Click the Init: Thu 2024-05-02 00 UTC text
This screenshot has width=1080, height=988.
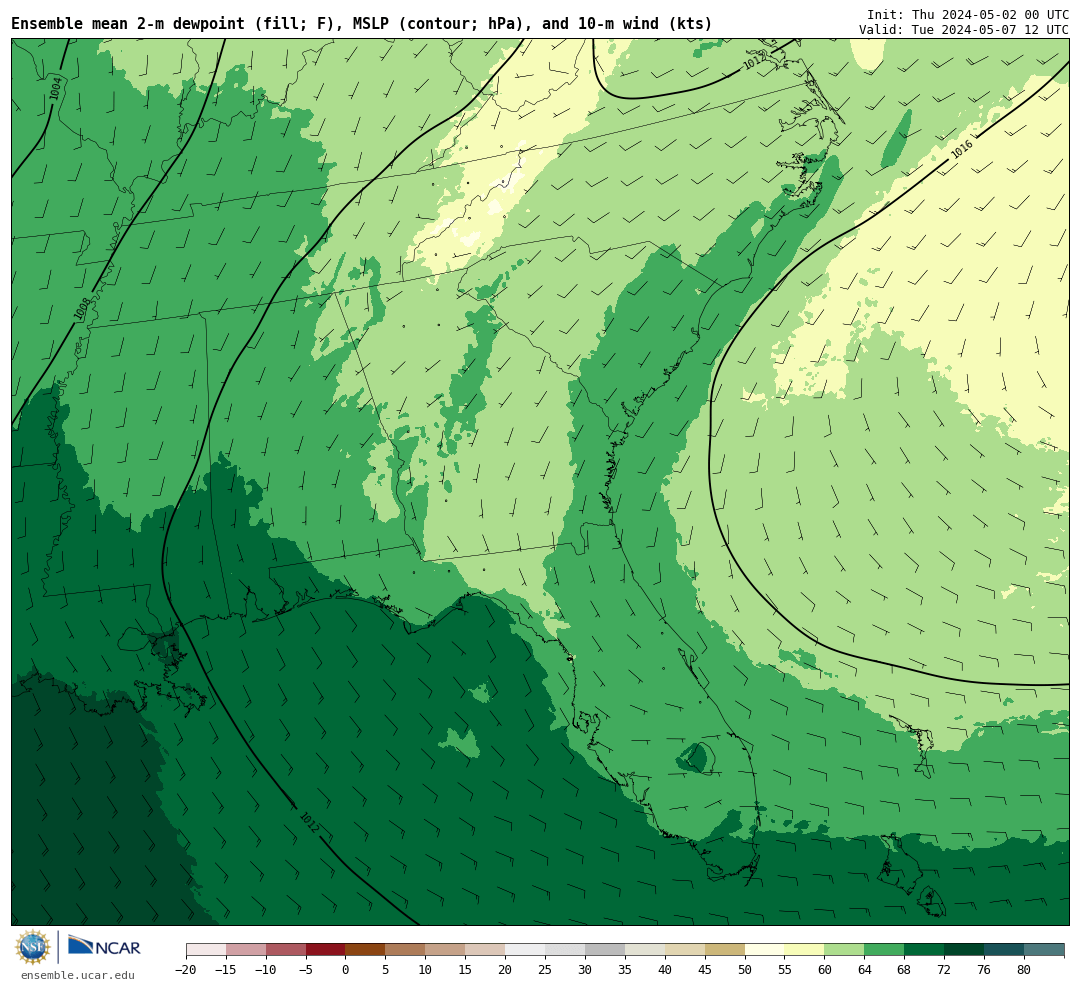pyautogui.click(x=968, y=14)
